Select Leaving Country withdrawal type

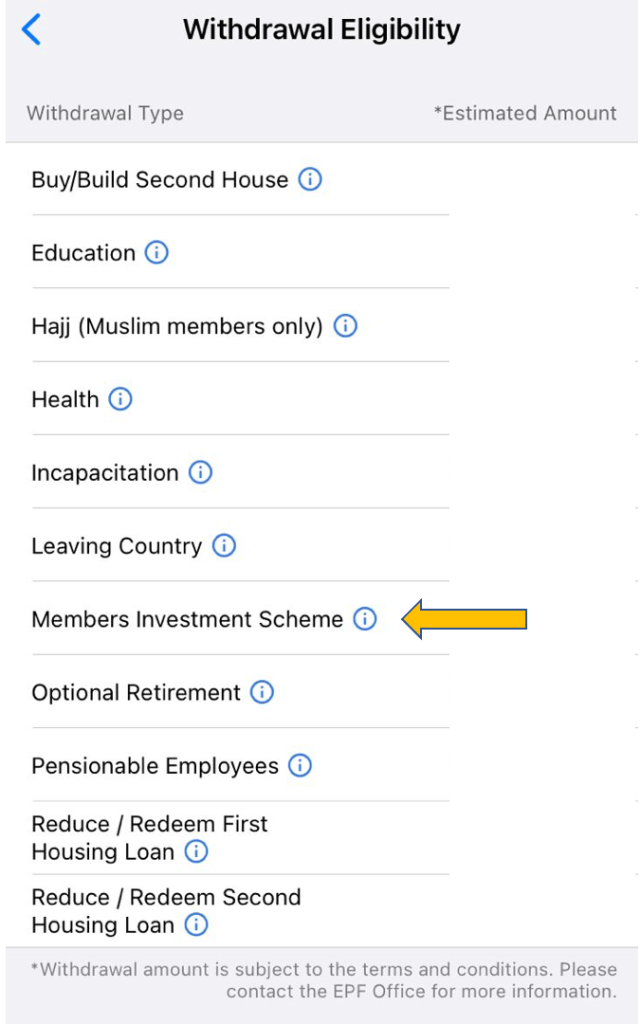tap(116, 546)
